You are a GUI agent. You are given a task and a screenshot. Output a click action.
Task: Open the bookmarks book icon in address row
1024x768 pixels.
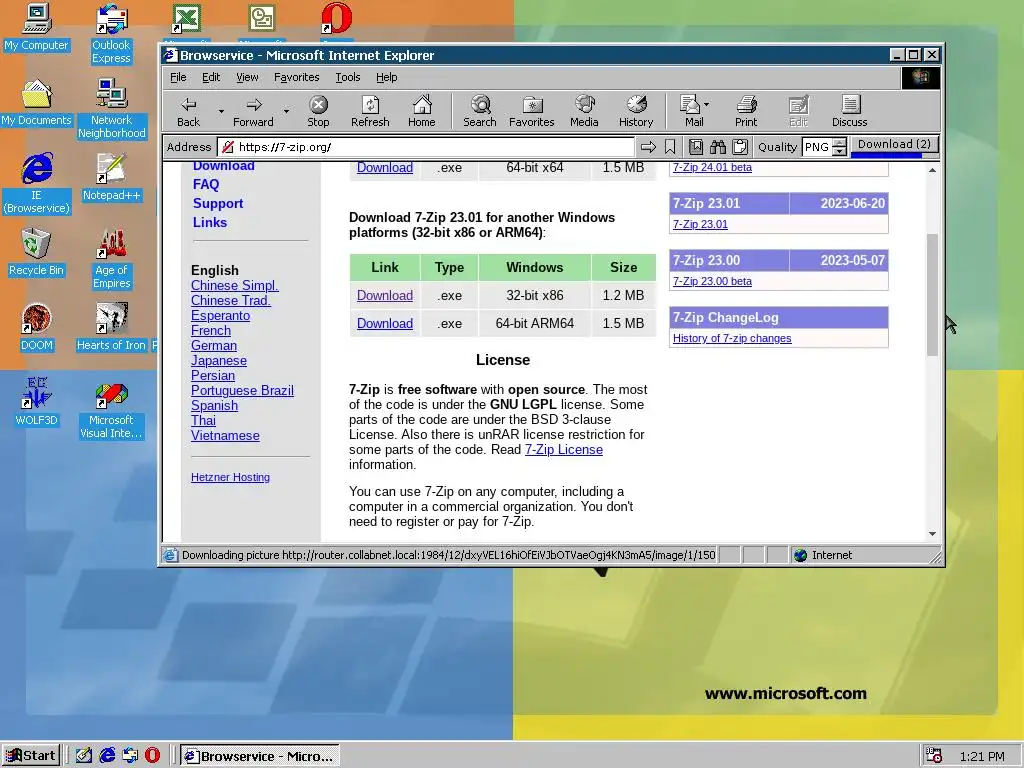pyautogui.click(x=696, y=147)
